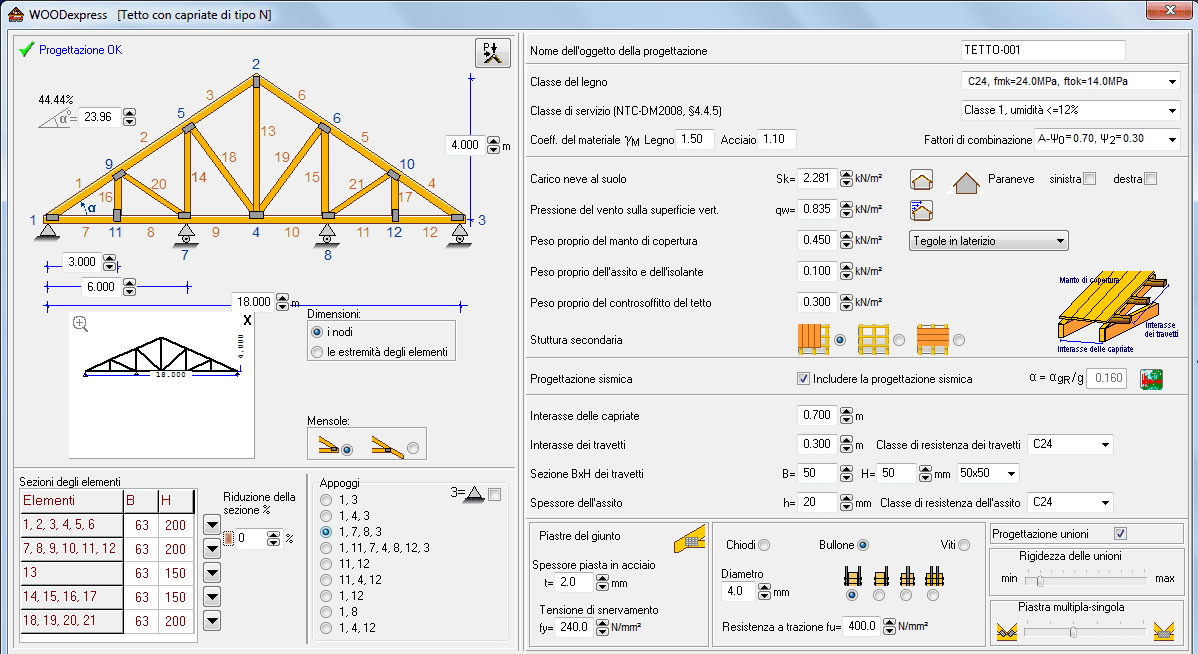This screenshot has height=654, width=1198.
Task: Click the zoom magnifier on truss preview
Action: (80, 324)
